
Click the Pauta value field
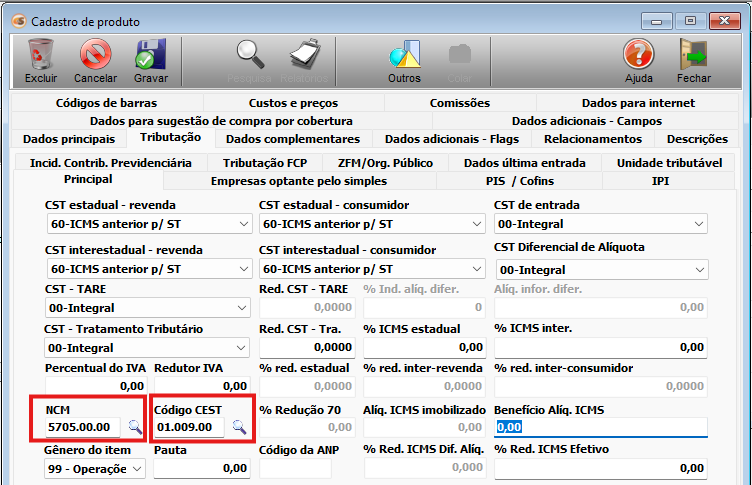202,468
